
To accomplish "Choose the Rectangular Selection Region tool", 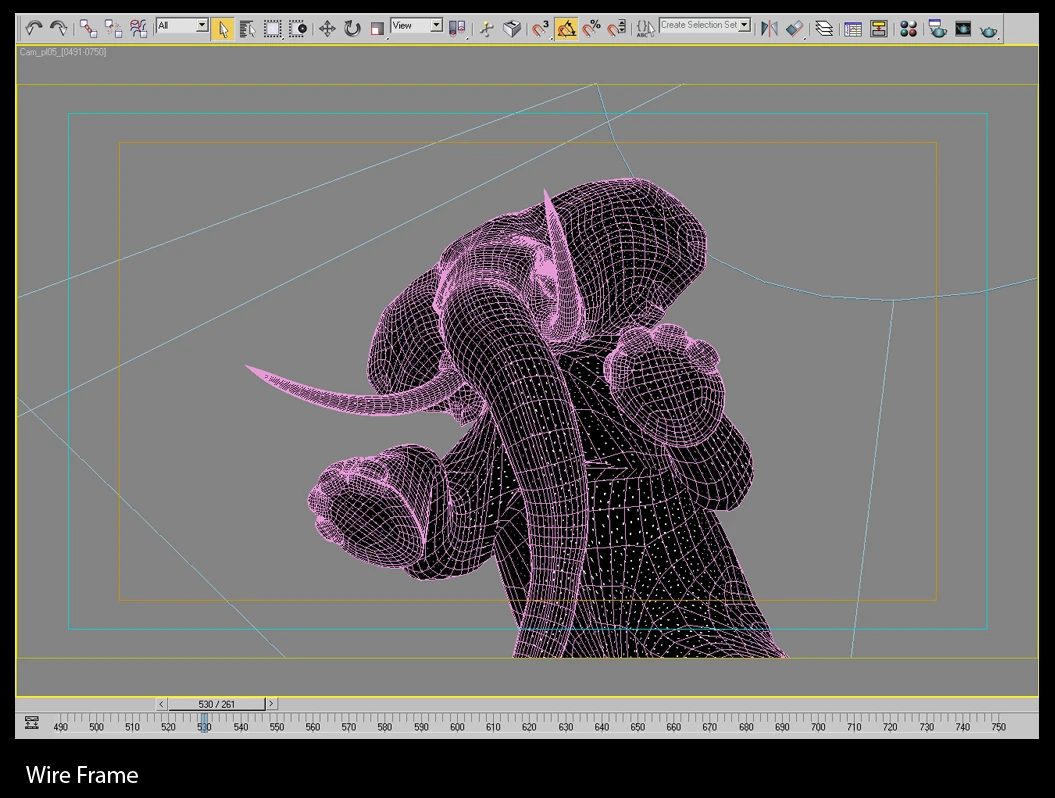I will (x=272, y=29).
